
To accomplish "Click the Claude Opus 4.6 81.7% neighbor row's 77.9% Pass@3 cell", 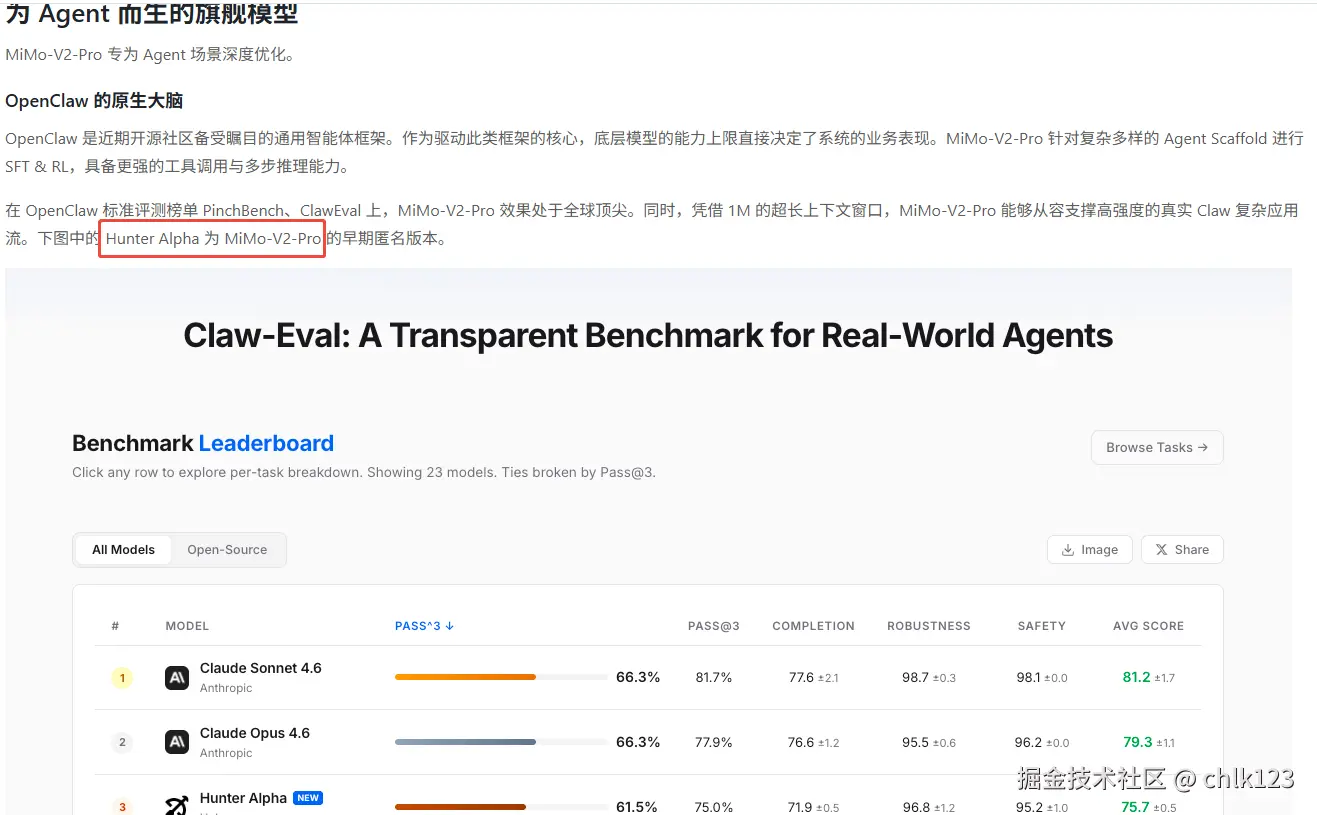I will pos(714,742).
